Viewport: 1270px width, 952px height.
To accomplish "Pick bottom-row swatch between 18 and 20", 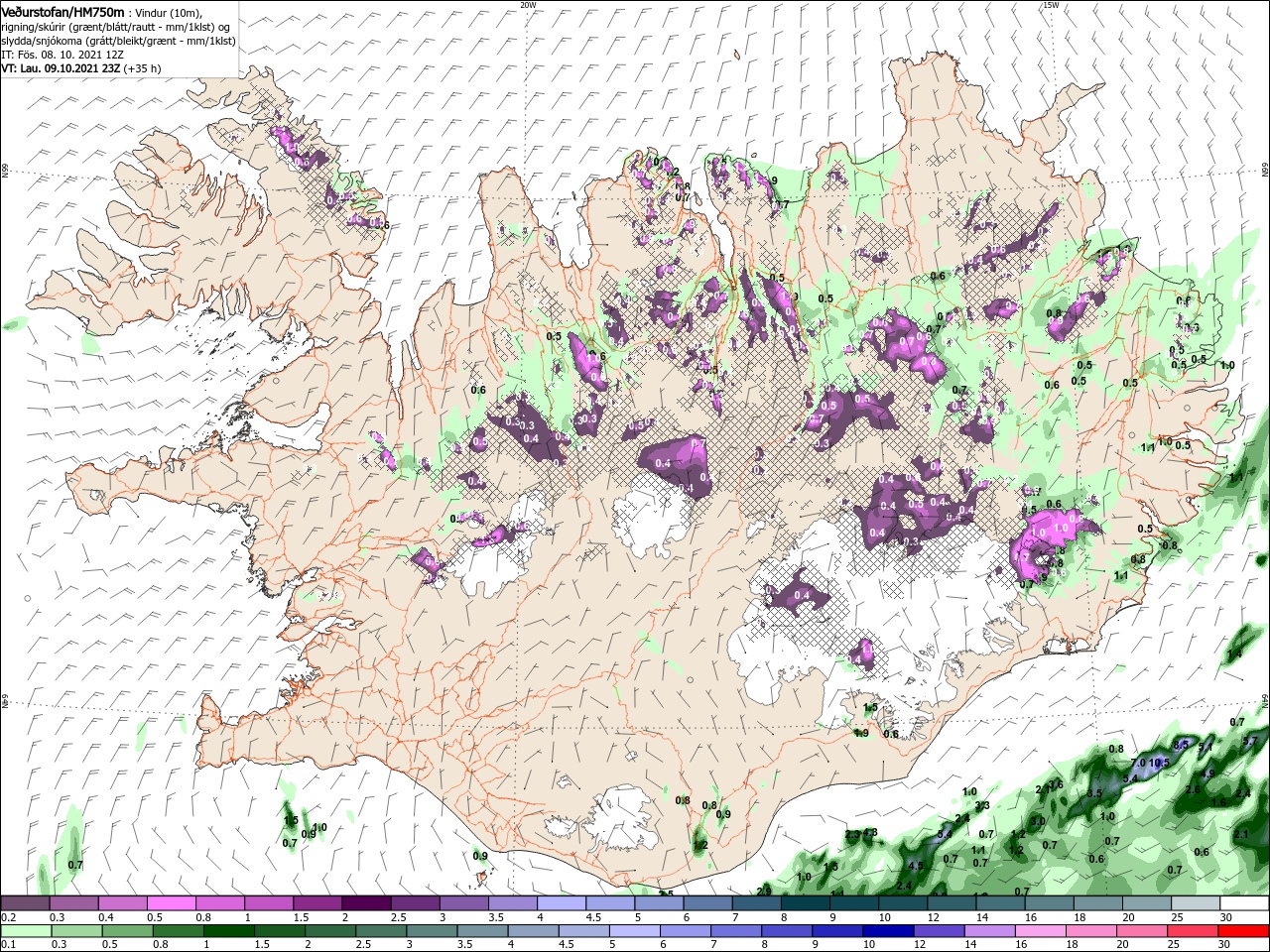I will click(x=1090, y=931).
